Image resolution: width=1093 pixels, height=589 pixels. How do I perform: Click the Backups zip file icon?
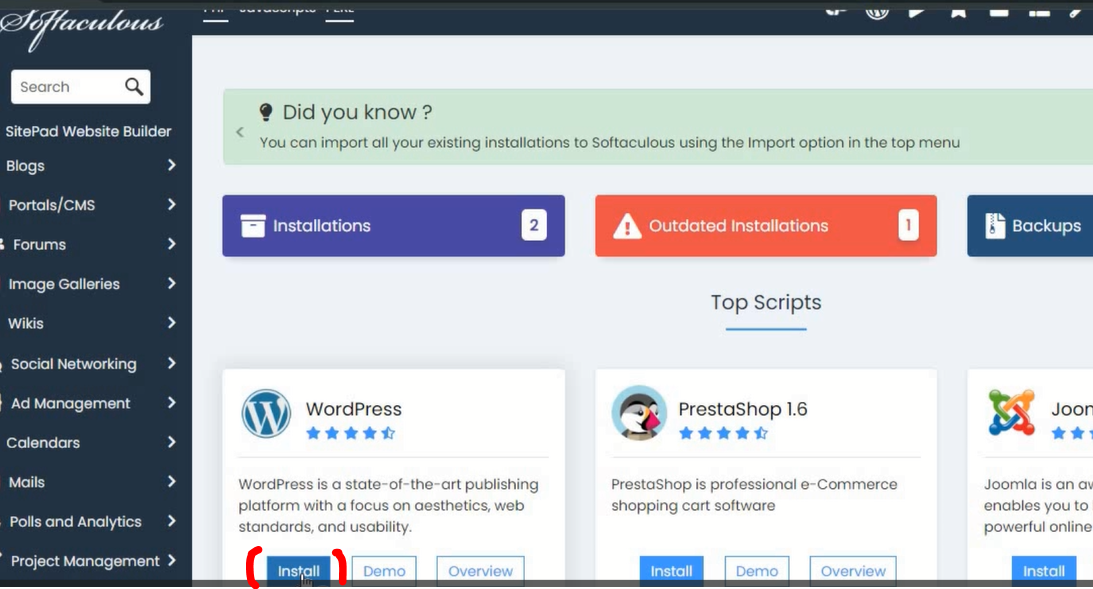click(x=995, y=225)
